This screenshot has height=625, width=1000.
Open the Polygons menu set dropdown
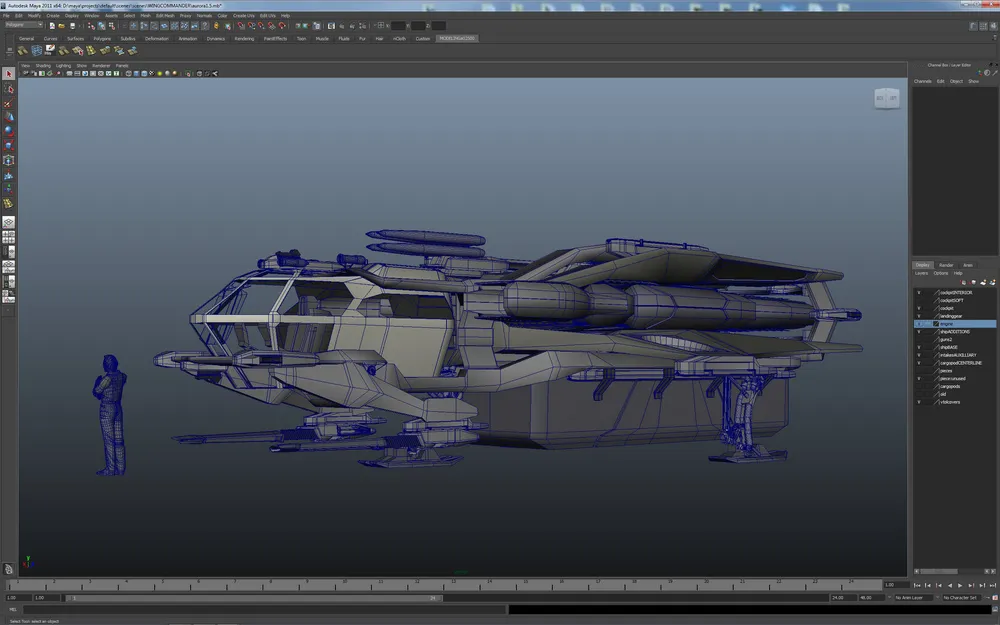click(x=24, y=25)
